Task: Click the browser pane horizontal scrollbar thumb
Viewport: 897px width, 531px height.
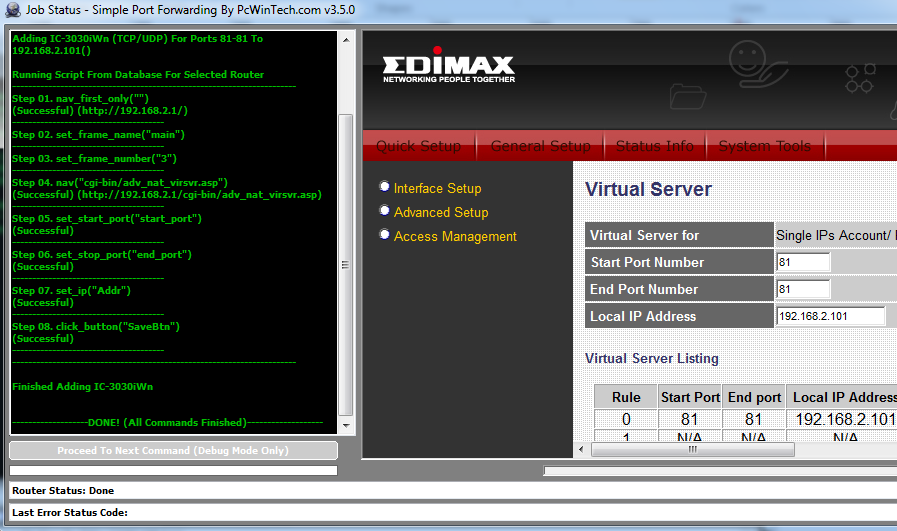Action: click(x=693, y=450)
